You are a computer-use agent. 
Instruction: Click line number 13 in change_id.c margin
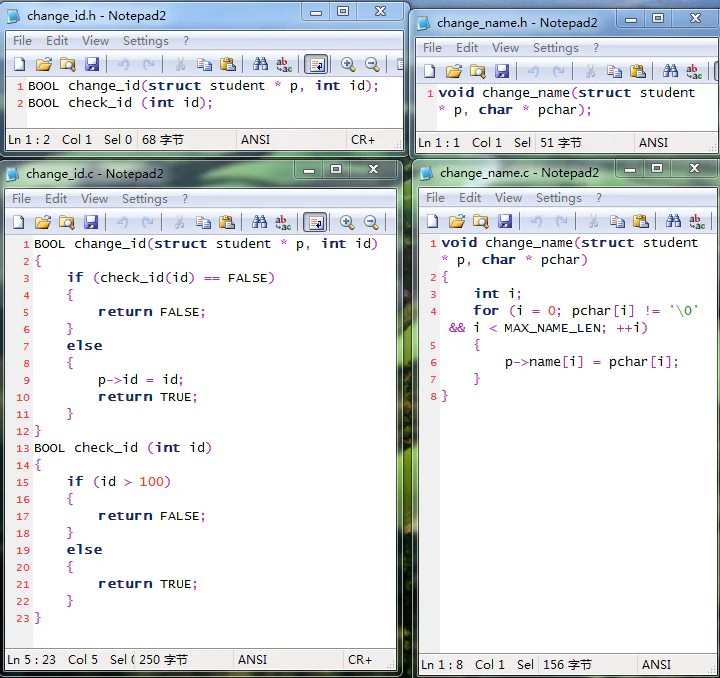pyautogui.click(x=22, y=448)
